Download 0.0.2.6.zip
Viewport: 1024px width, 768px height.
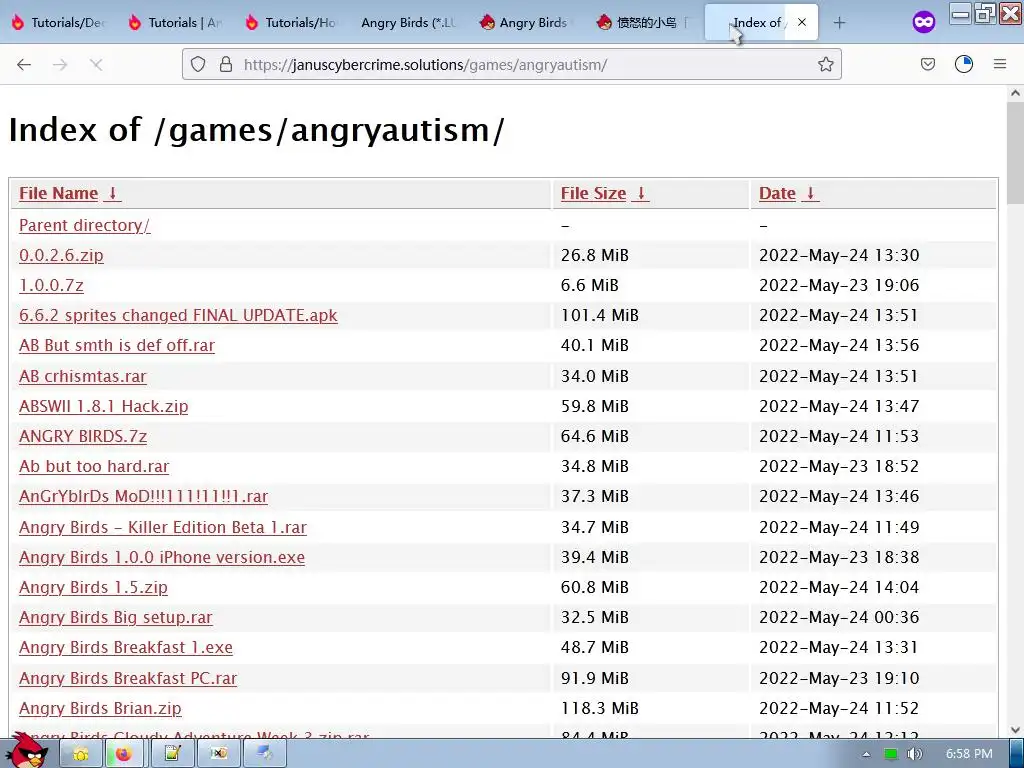[61, 255]
